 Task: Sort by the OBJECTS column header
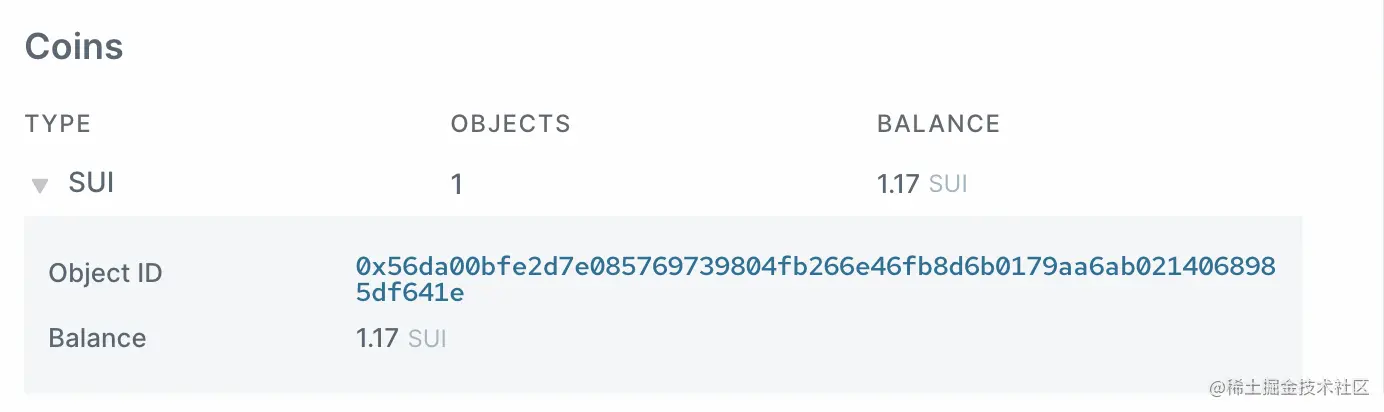coord(511,124)
